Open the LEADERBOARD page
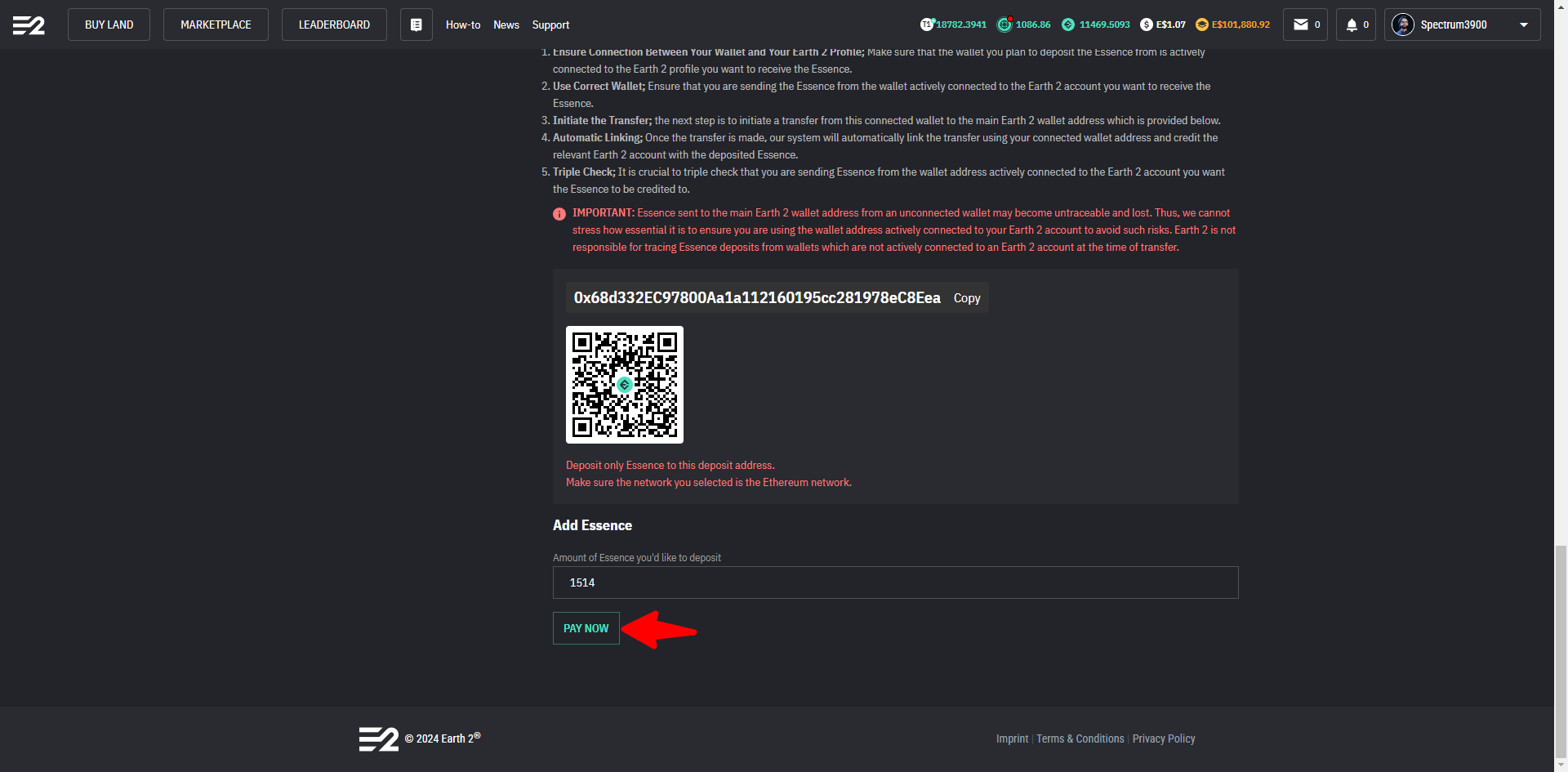Viewport: 1568px width, 772px height. (334, 25)
